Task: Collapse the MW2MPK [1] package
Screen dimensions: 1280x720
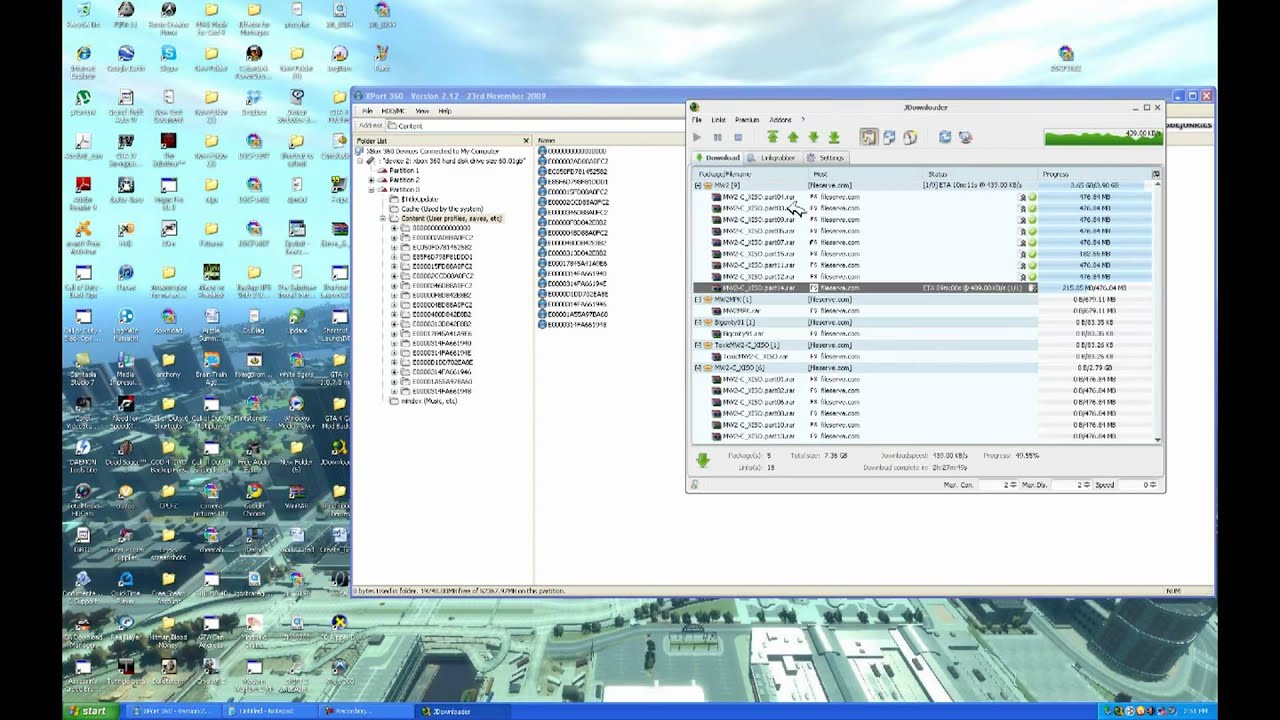Action: (698, 299)
